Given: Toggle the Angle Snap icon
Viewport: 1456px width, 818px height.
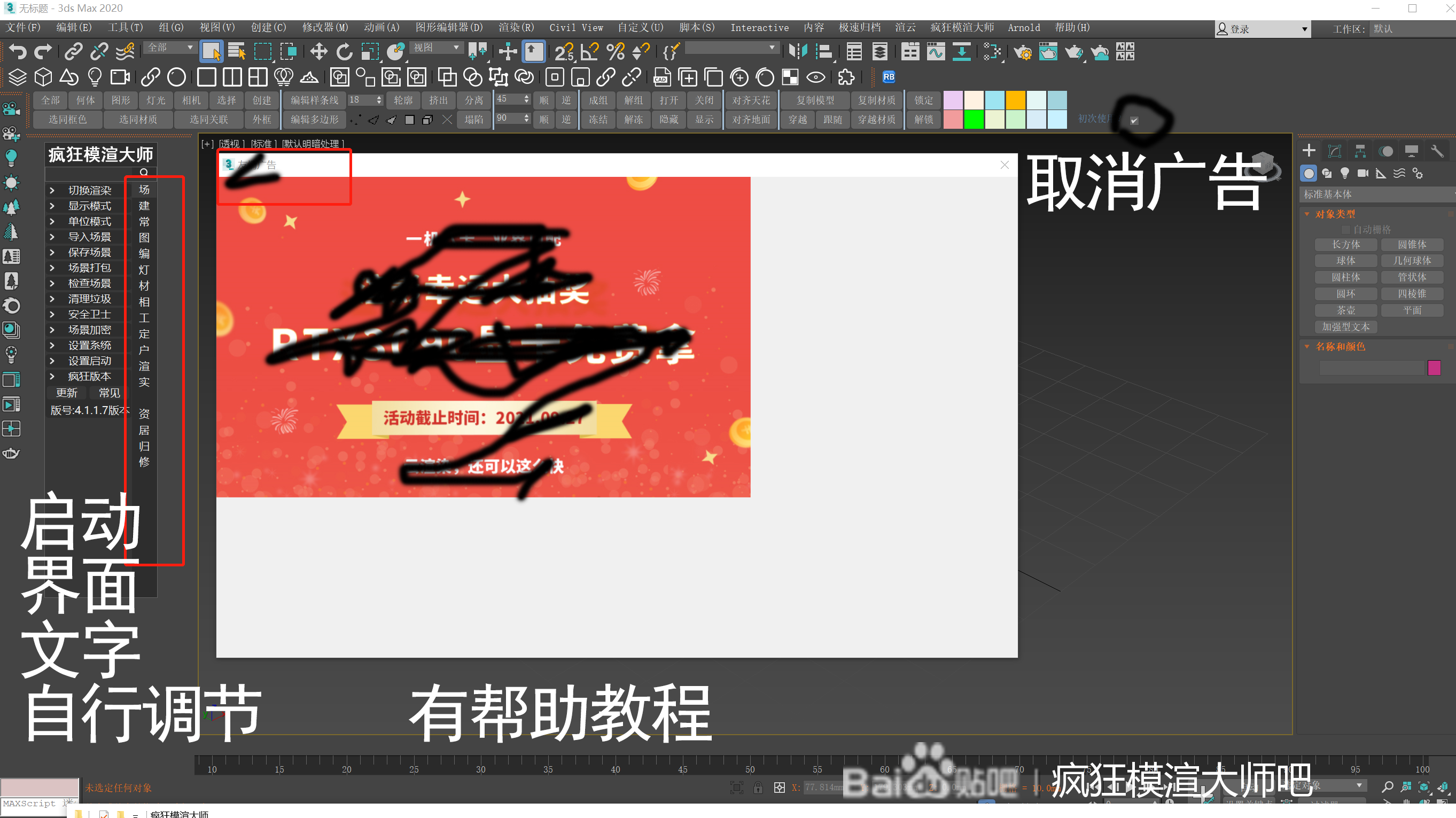Looking at the screenshot, I should 589,52.
